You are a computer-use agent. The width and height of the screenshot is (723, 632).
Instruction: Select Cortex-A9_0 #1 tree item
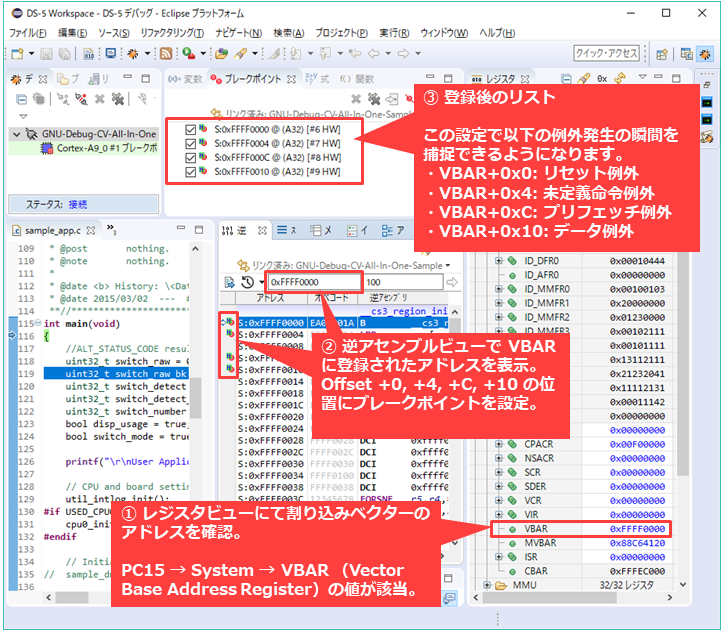point(99,148)
